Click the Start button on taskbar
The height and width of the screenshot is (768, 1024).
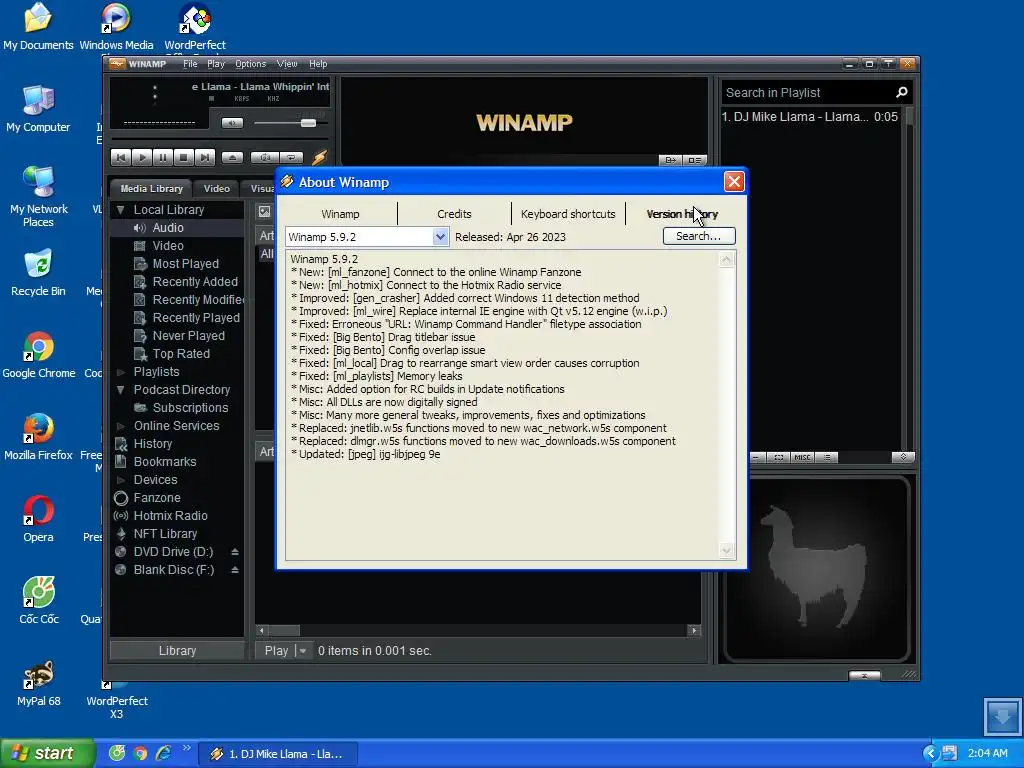click(46, 754)
